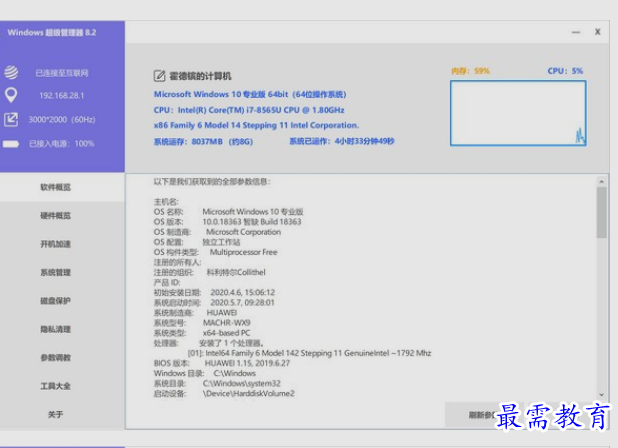Click the Intel64 Family 6 Model 142 line
618x448 pixels.
pyautogui.click(x=309, y=353)
